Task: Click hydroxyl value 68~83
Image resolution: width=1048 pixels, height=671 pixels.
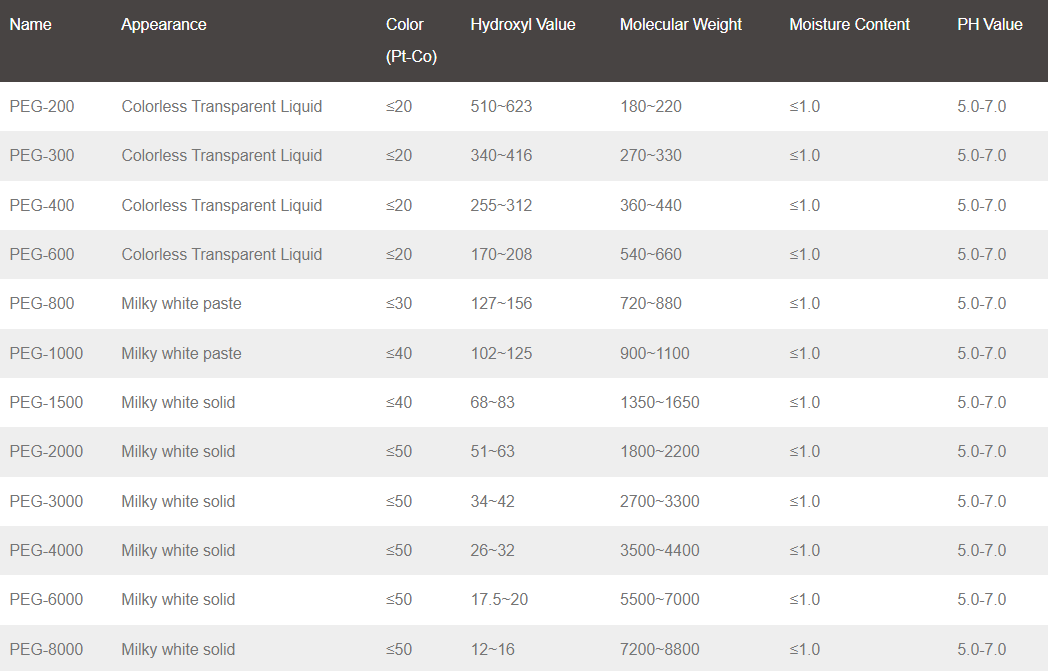Action: click(x=493, y=402)
